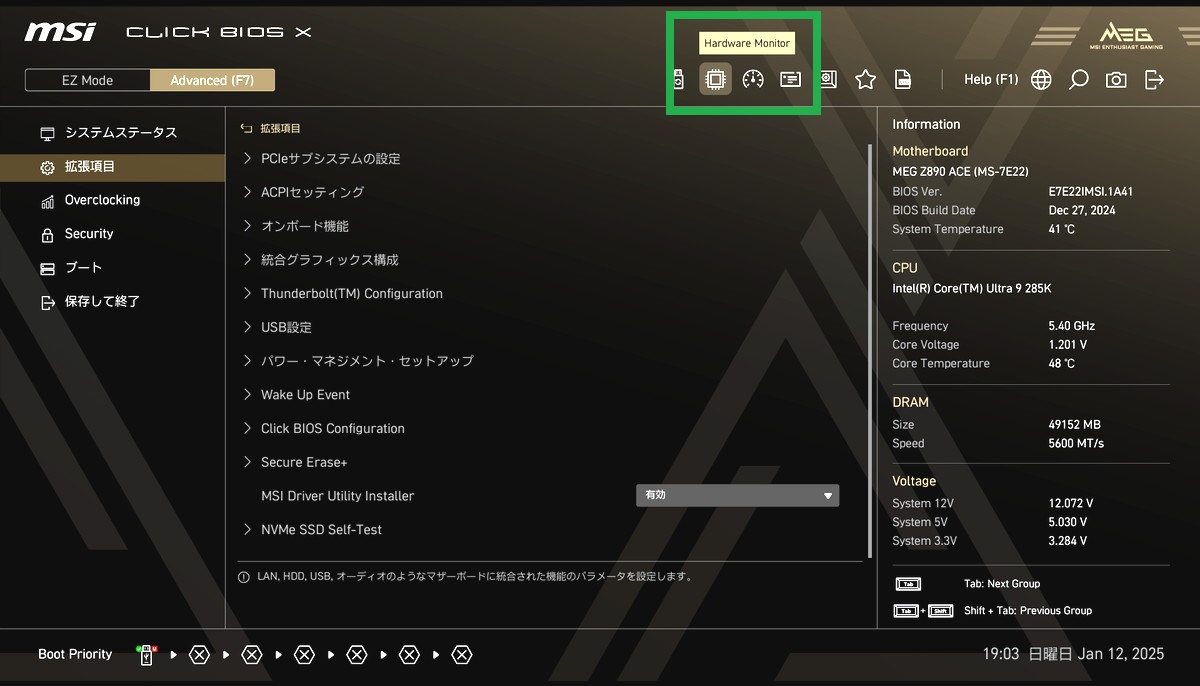Screen dimensions: 1200x686
Task: Click the System 5V value 5.030 V
Action: coord(1068,522)
